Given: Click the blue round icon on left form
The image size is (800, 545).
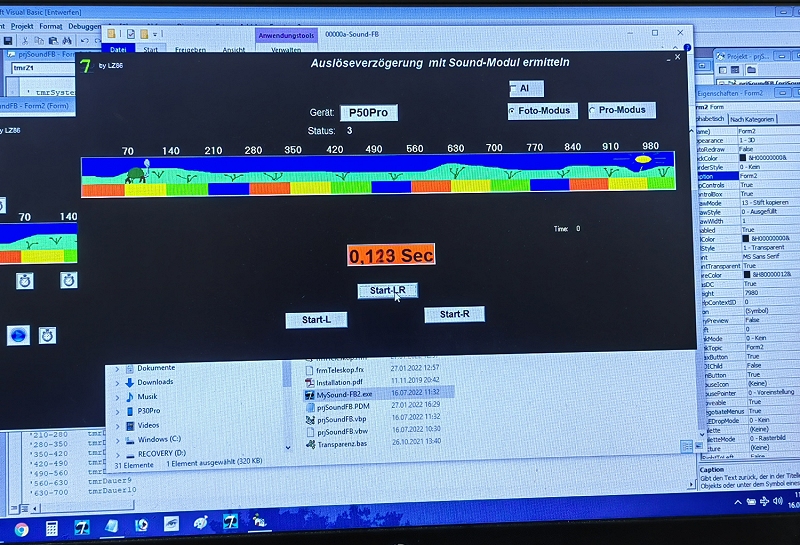Looking at the screenshot, I should point(17,335).
